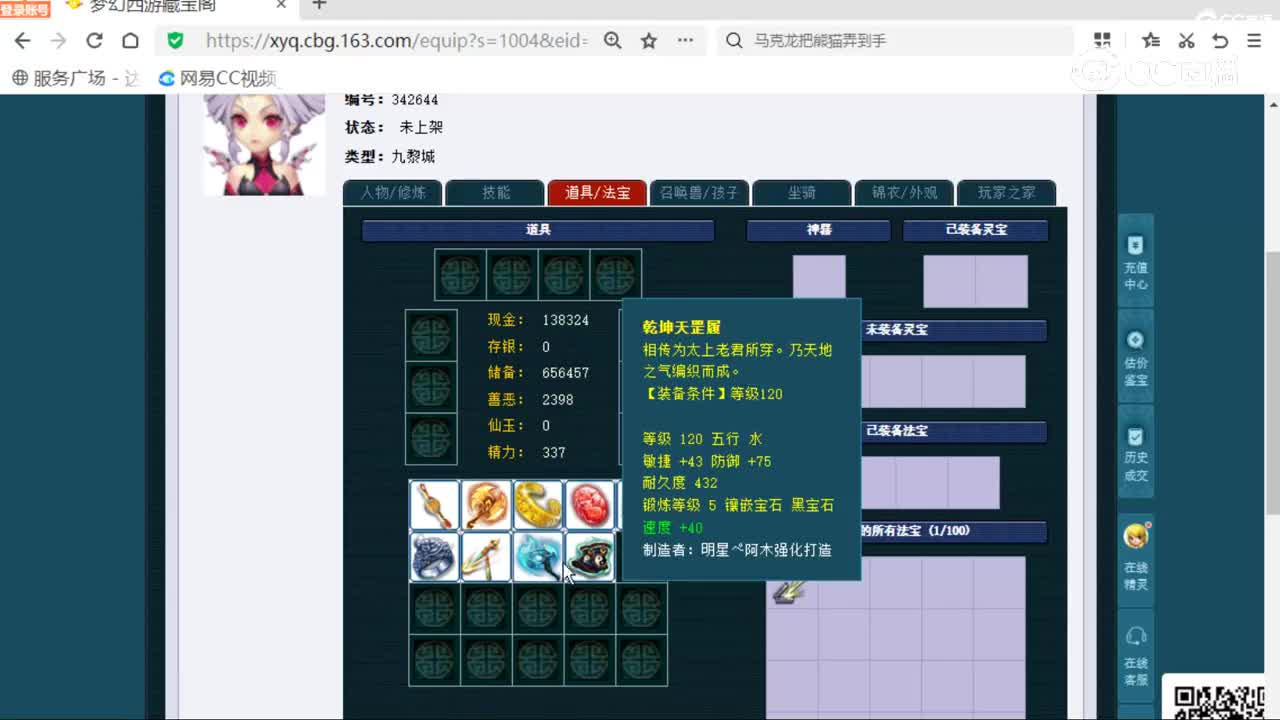Select the golden axe weapon icon

tap(486, 505)
